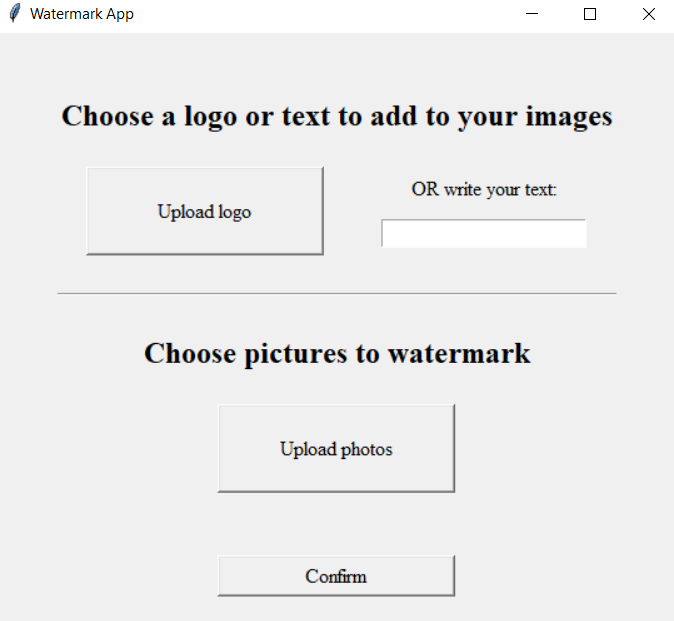Viewport: 674px width, 621px height.
Task: Click the "Choose pictures to watermark" heading
Action: pos(337,354)
